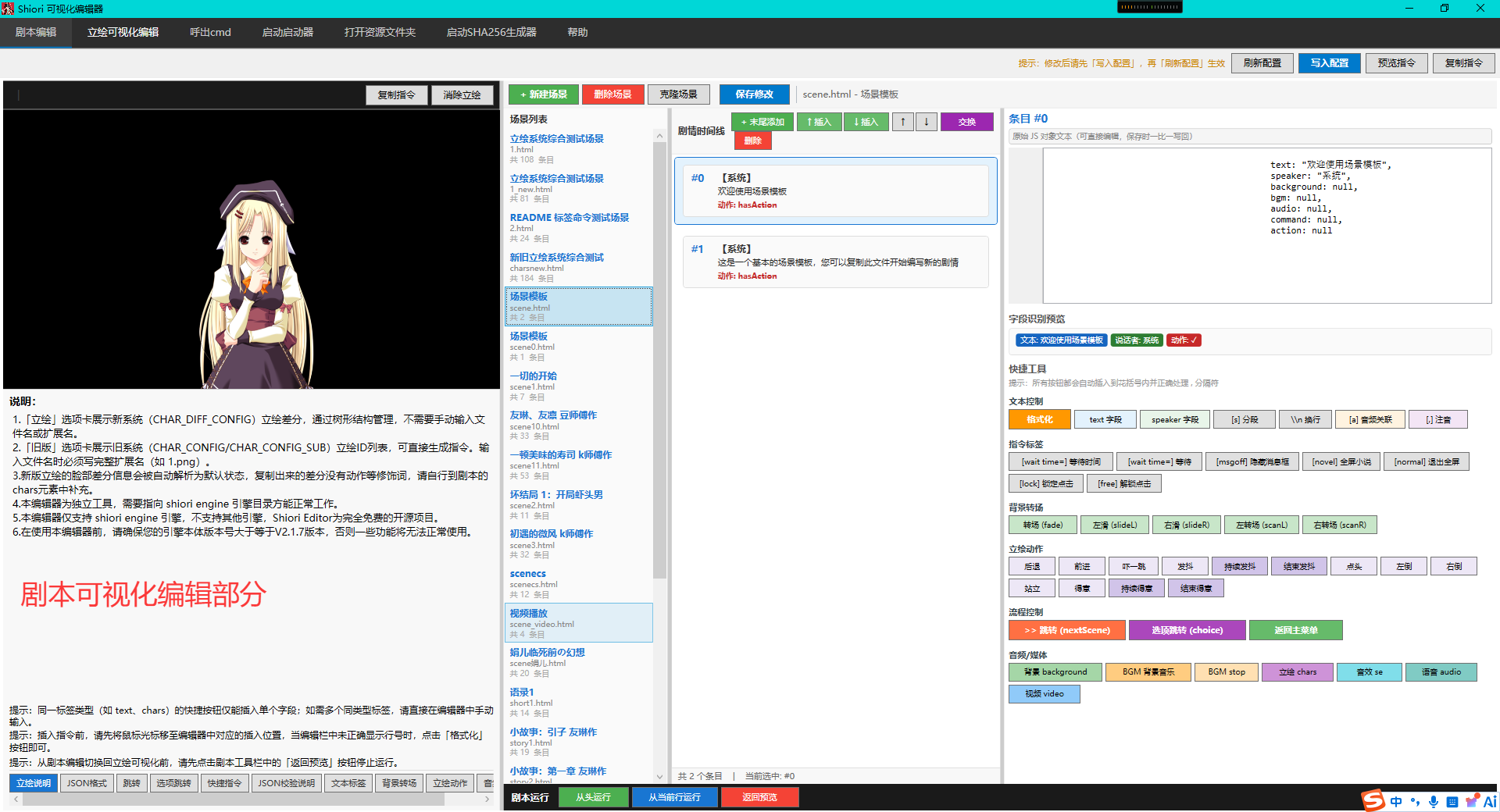Click the Shiori app icon in title bar

click(x=8, y=9)
